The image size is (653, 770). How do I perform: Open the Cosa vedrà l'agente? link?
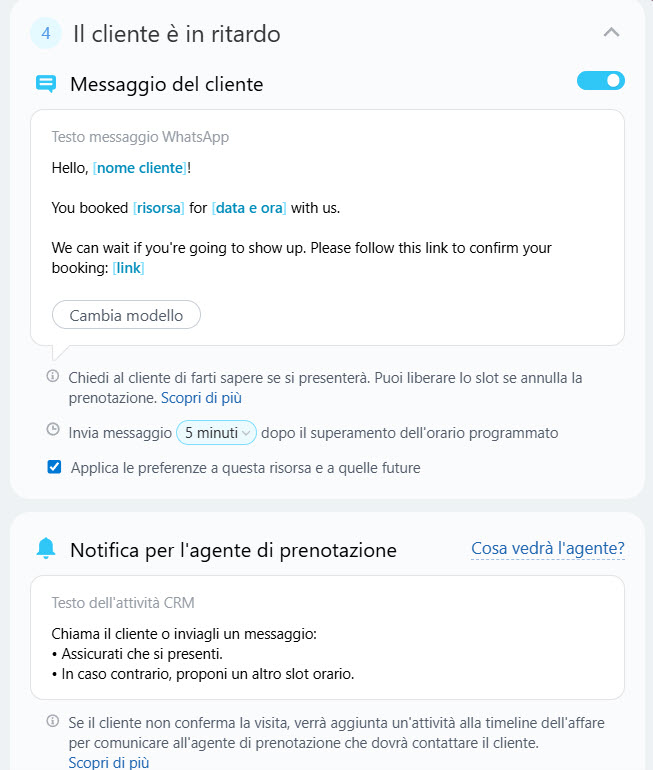548,548
